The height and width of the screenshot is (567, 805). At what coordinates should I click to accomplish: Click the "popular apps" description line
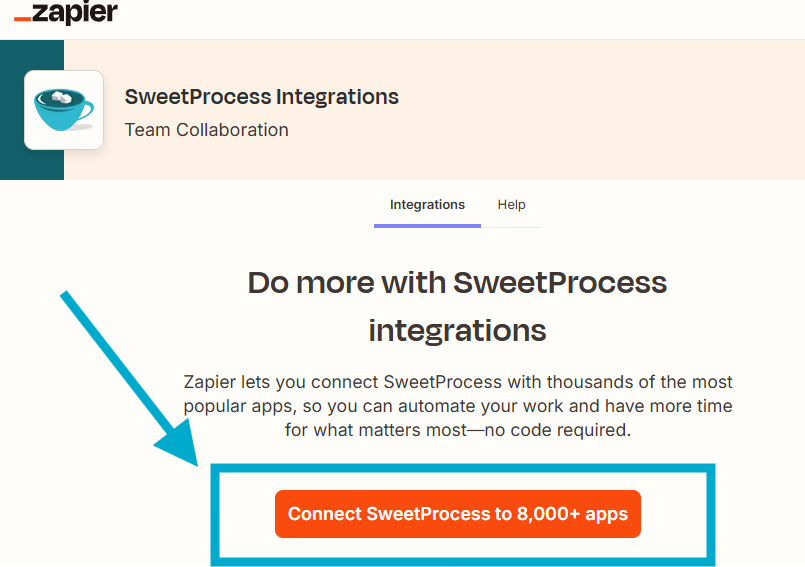[x=458, y=407]
